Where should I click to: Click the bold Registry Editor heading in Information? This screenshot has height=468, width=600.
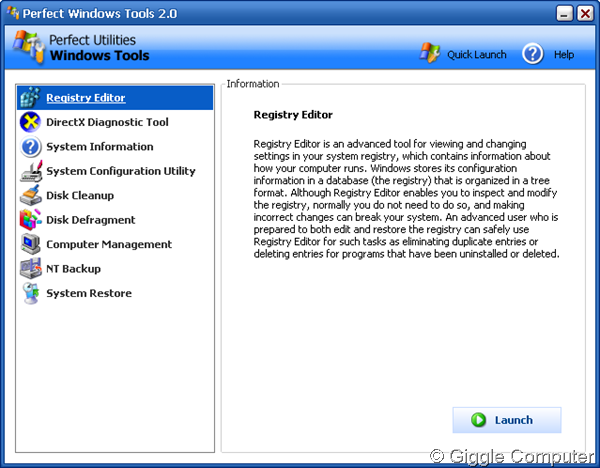(293, 115)
